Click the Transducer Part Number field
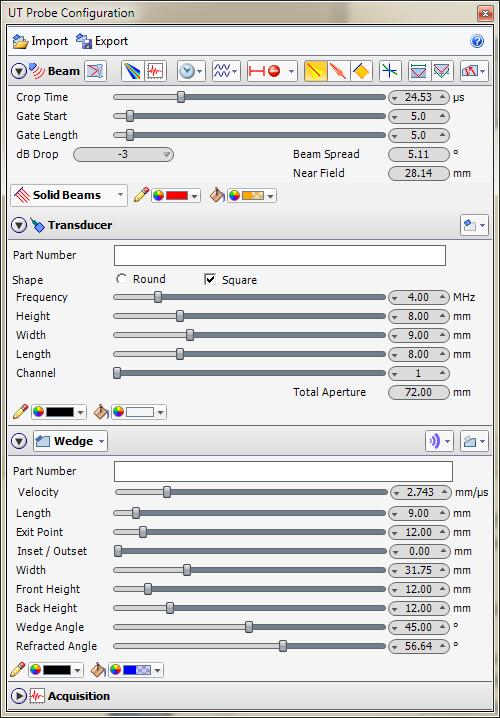This screenshot has height=718, width=500. tap(280, 256)
